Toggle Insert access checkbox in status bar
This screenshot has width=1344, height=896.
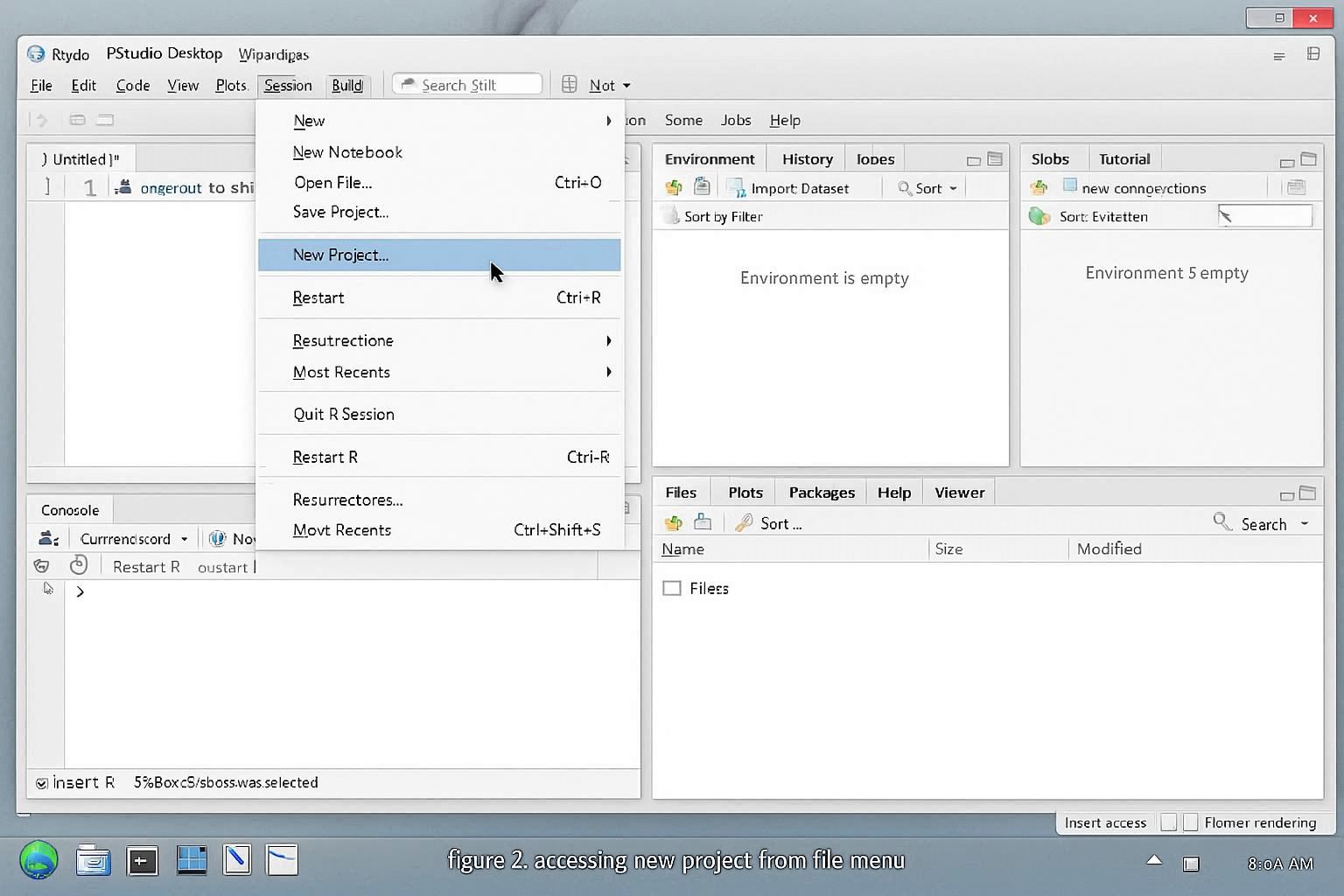coord(1168,822)
